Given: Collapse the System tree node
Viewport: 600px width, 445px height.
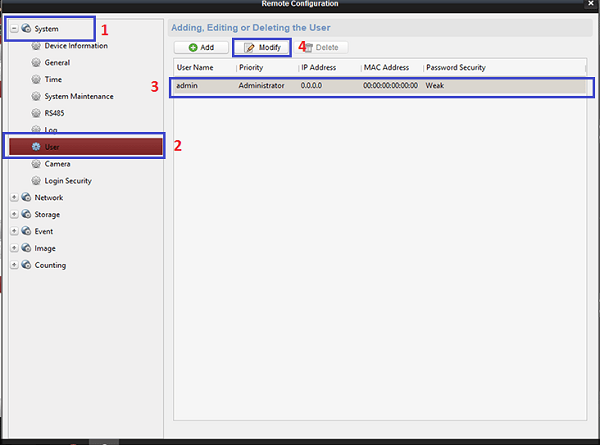Looking at the screenshot, I should [13, 29].
